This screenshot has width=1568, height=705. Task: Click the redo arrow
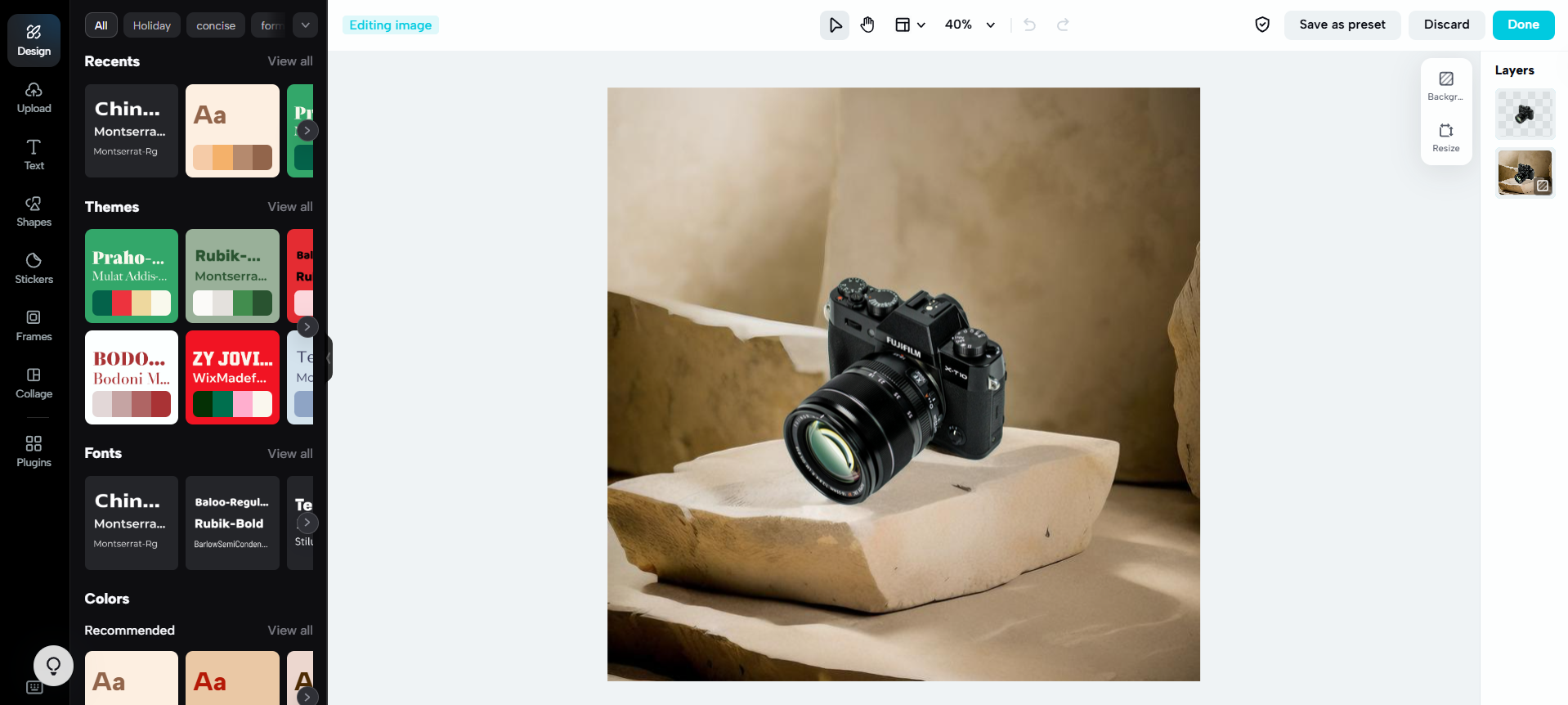coord(1063,25)
